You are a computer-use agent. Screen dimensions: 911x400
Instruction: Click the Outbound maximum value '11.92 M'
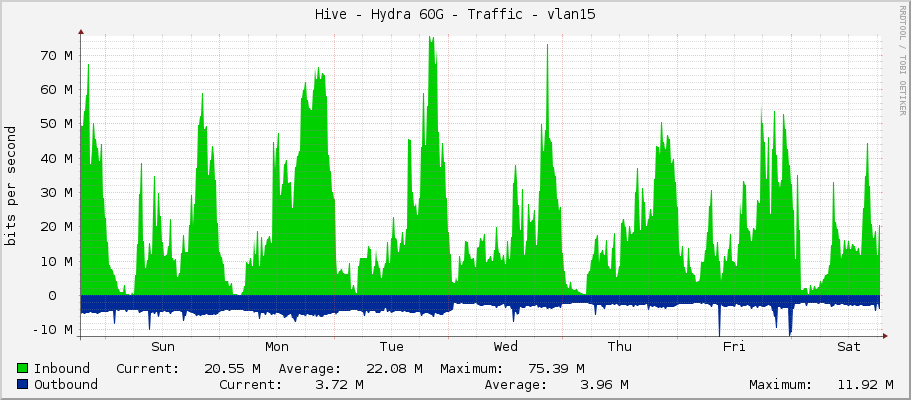866,384
